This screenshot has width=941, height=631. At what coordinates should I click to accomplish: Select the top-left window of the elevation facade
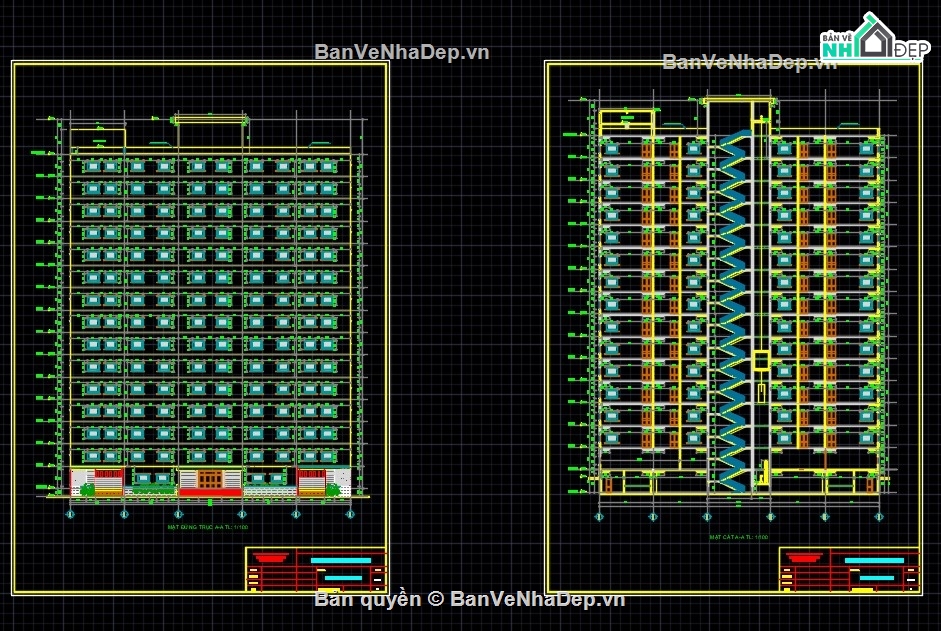(x=93, y=166)
